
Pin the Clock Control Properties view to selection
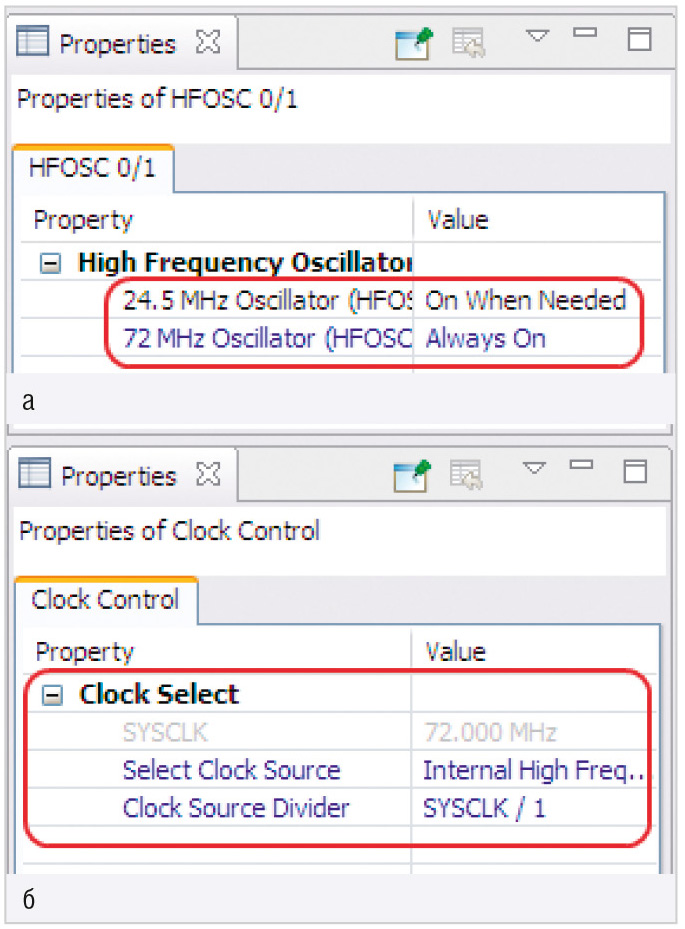tap(412, 475)
